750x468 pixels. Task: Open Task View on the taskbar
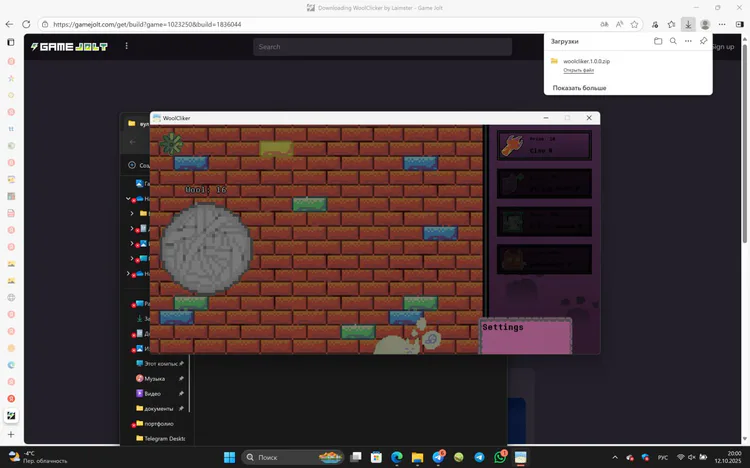[x=356, y=457]
